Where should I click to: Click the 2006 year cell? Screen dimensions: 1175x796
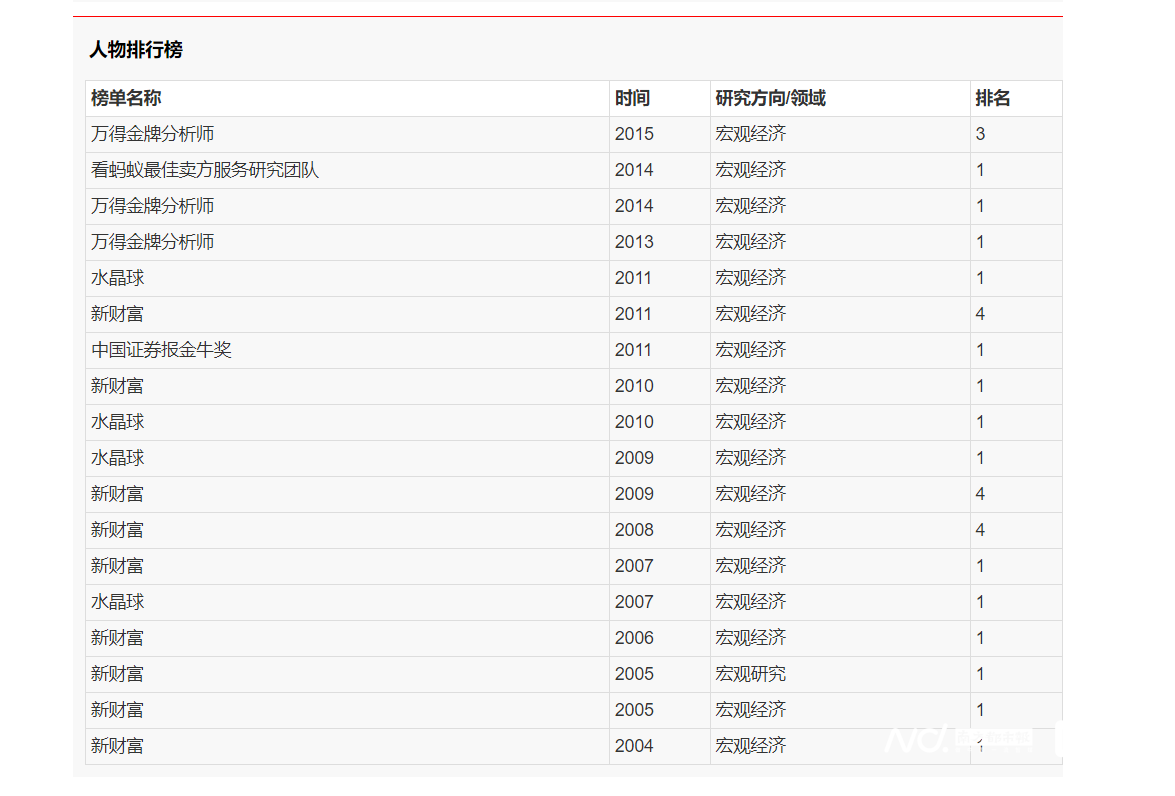tap(634, 638)
